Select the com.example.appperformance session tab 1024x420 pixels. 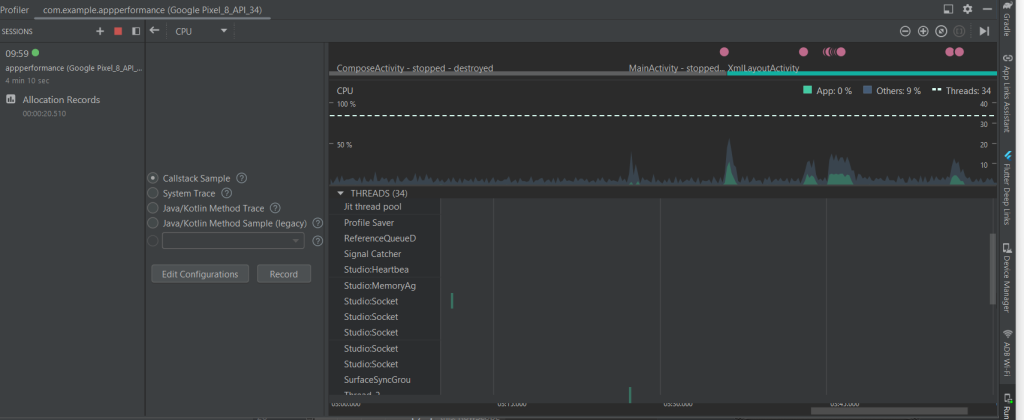[x=152, y=10]
